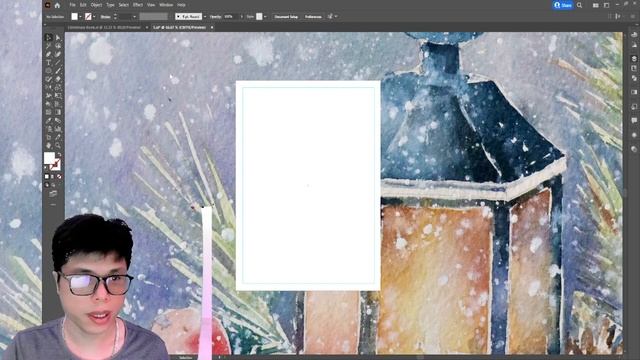Expand the Opacity slider arrow
Screen dimensions: 640x360
[241, 17]
